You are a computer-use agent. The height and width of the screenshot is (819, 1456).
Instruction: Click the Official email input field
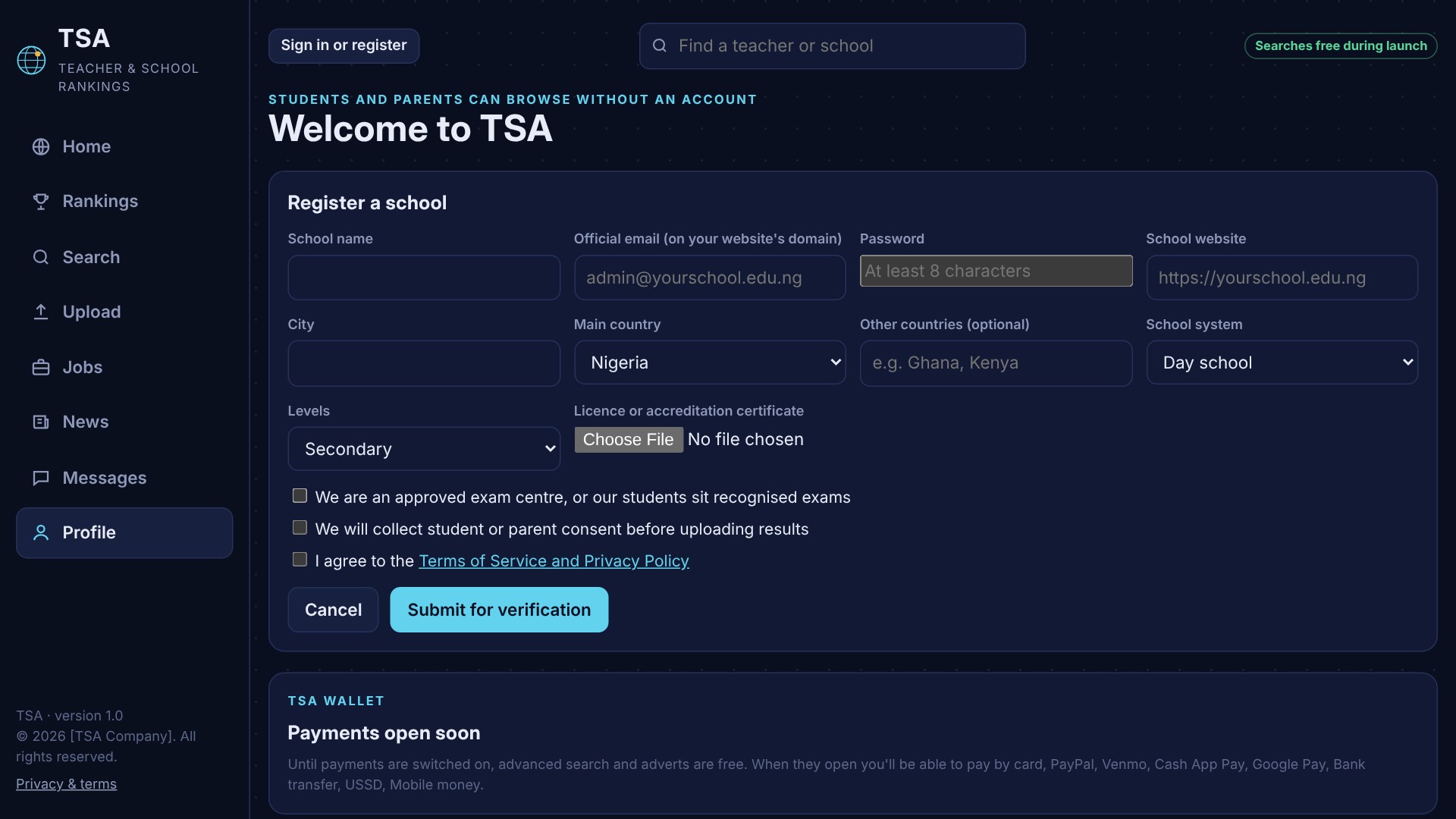coord(710,278)
